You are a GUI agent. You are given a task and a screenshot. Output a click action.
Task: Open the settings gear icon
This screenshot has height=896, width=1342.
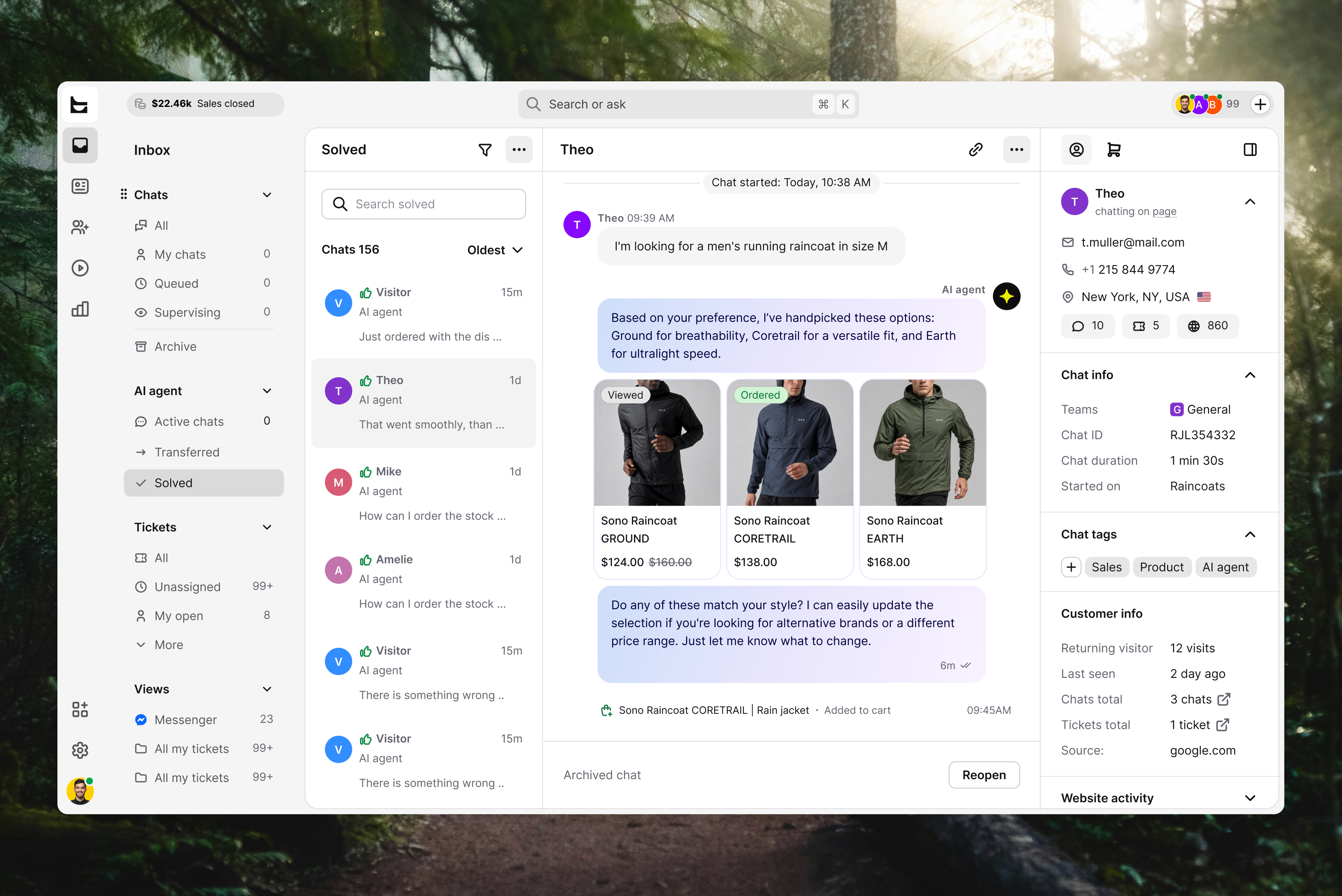[80, 750]
